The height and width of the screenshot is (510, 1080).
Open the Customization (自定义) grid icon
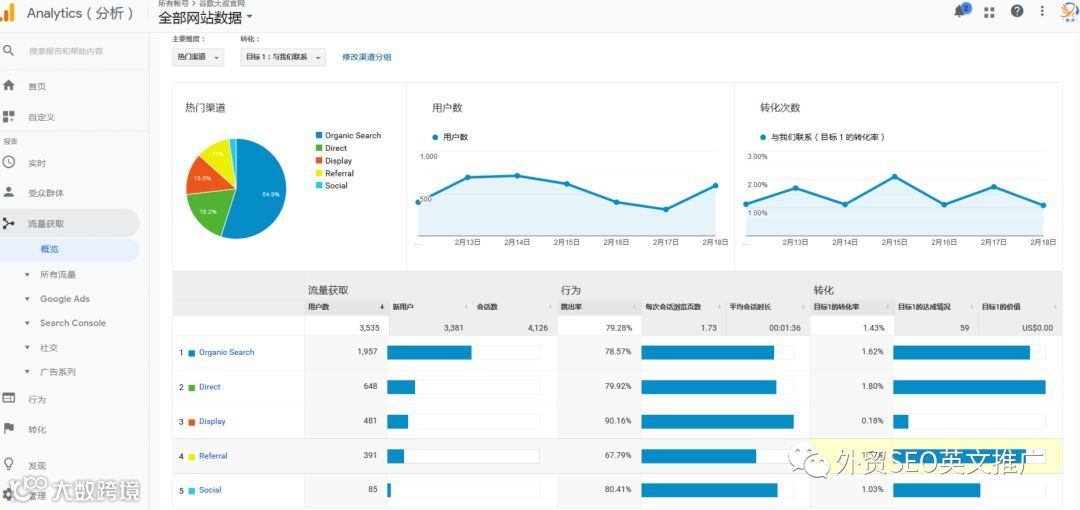coord(8,116)
